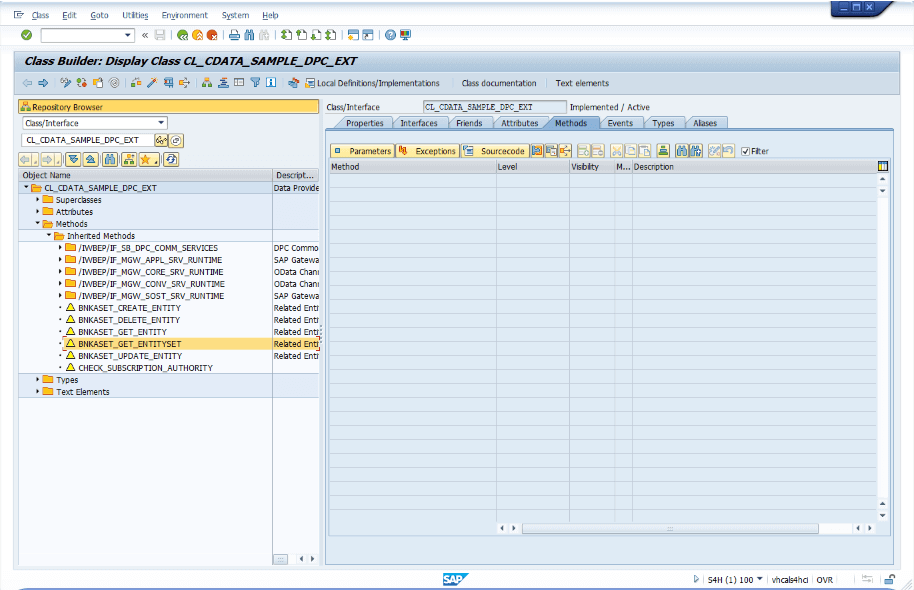Click the Create New Session icon
This screenshot has height=590, width=914.
[353, 35]
